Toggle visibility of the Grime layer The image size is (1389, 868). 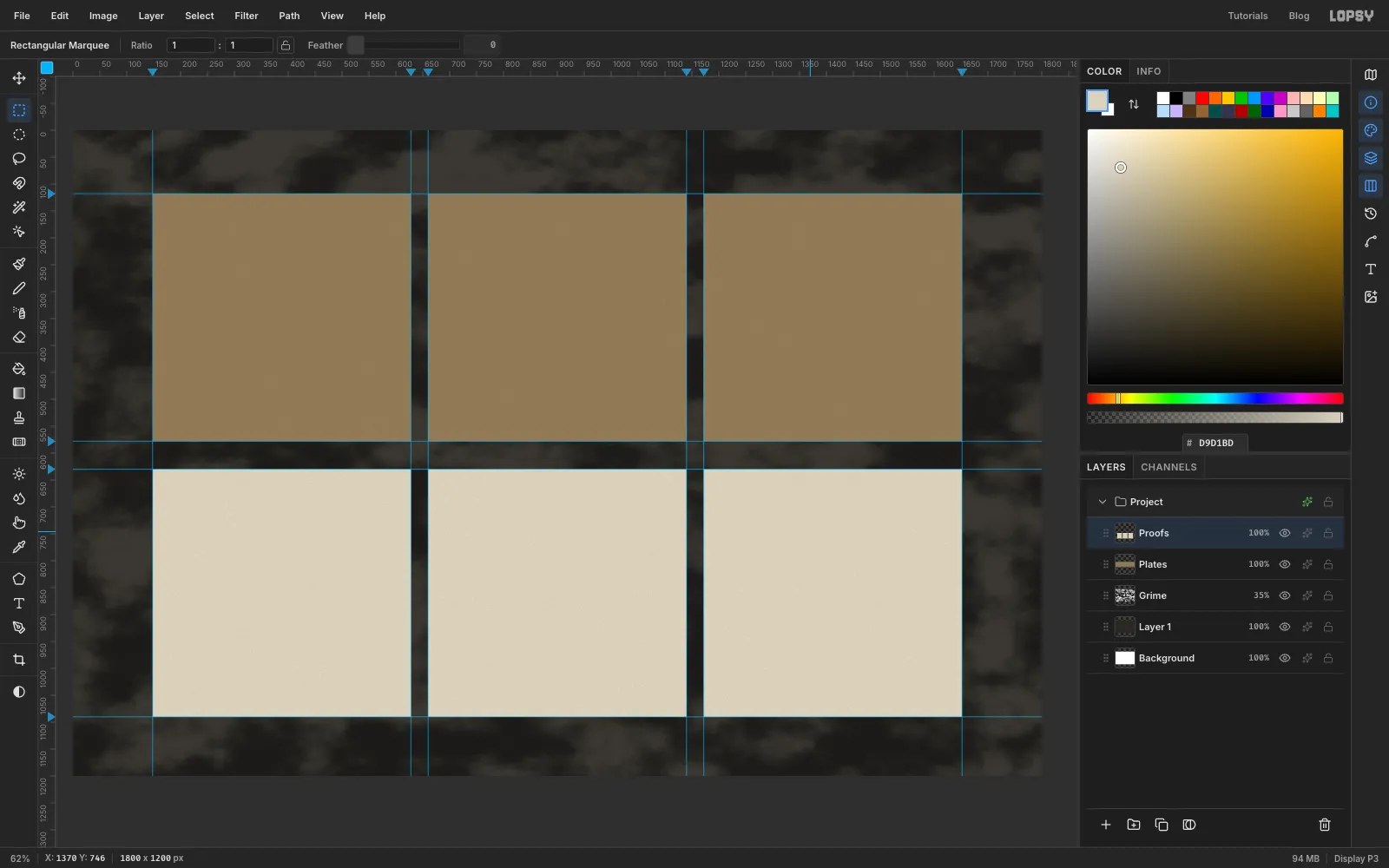click(x=1285, y=595)
